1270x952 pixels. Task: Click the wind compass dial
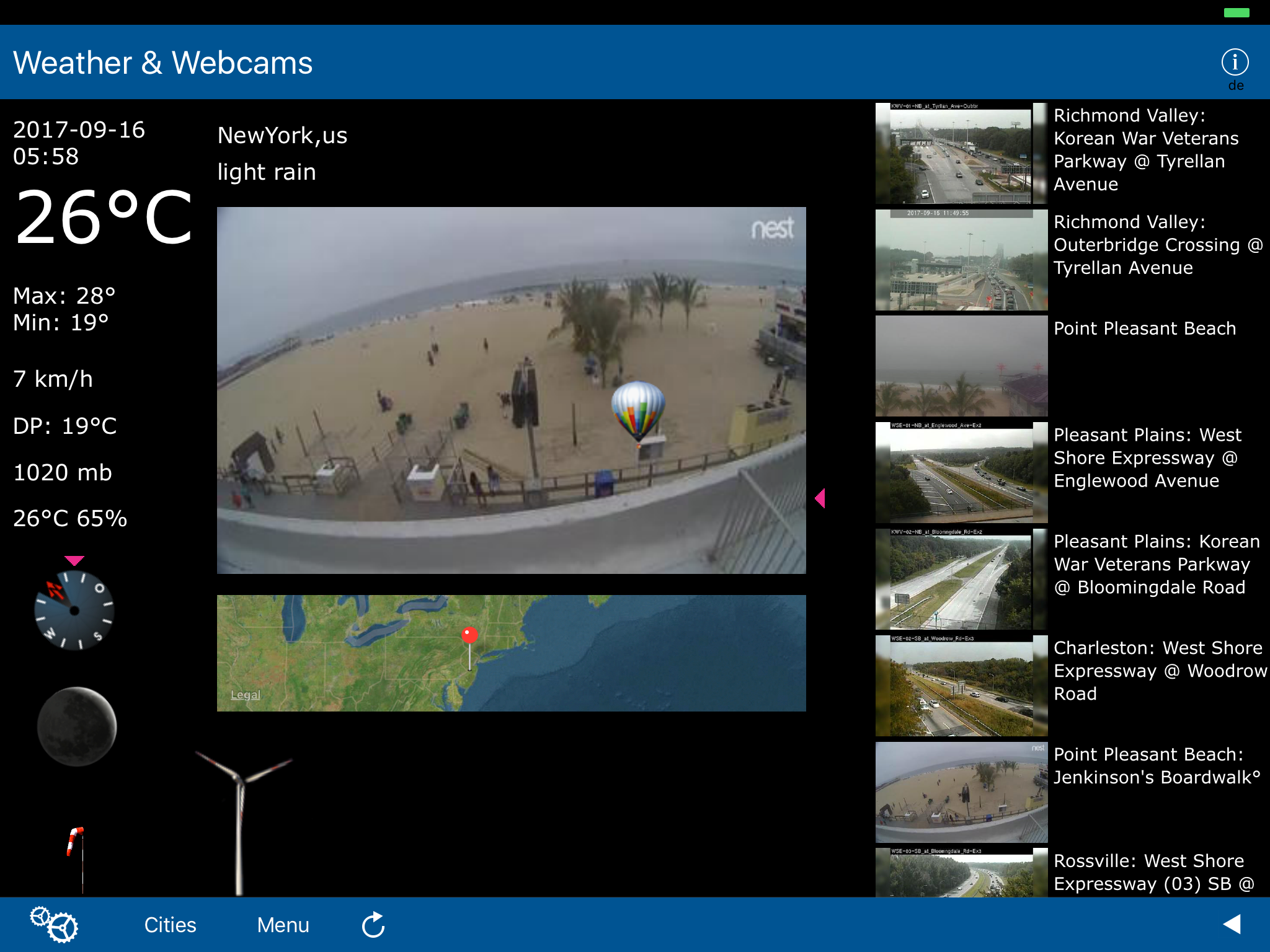[74, 610]
